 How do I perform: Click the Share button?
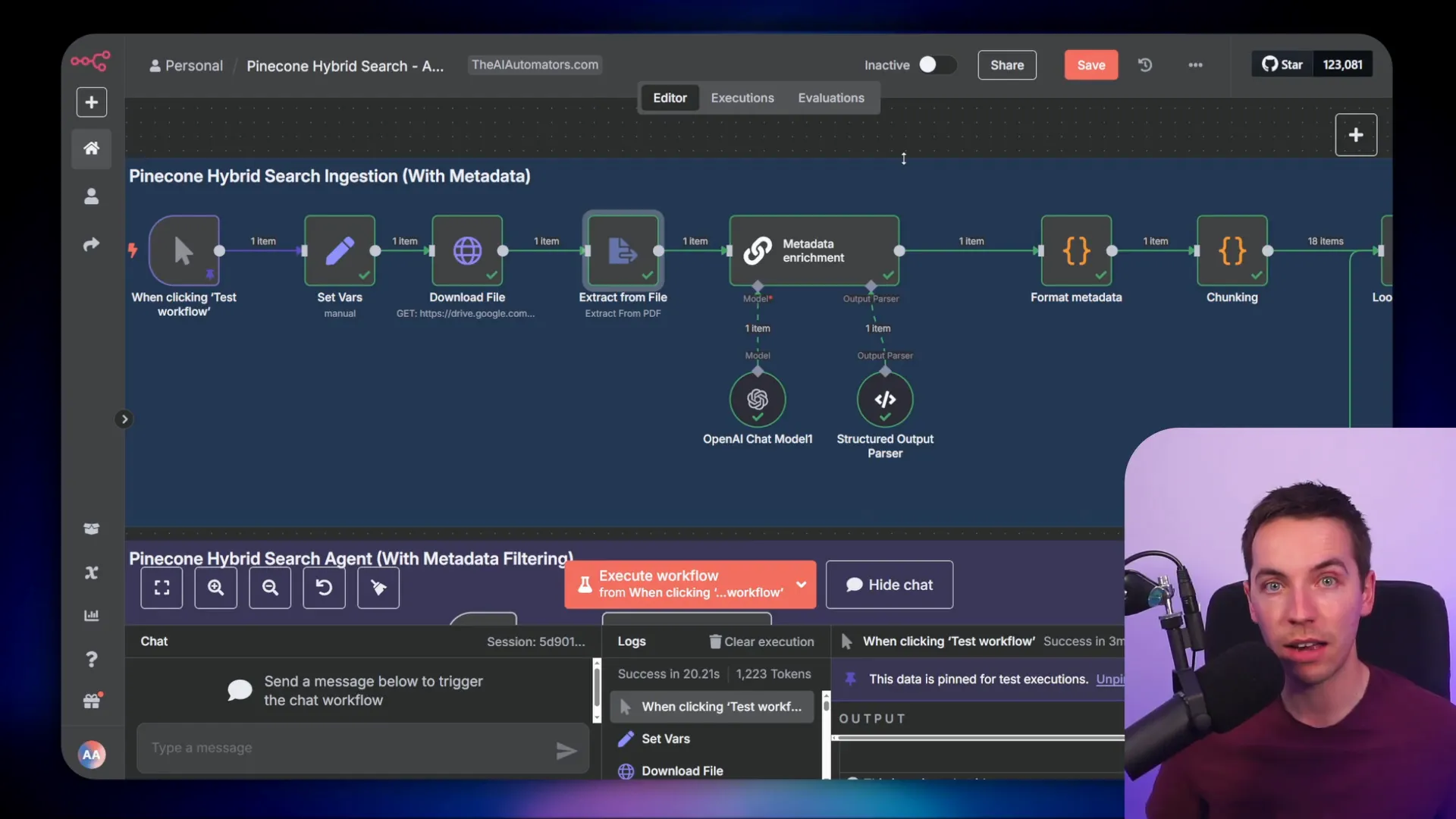tap(1007, 65)
